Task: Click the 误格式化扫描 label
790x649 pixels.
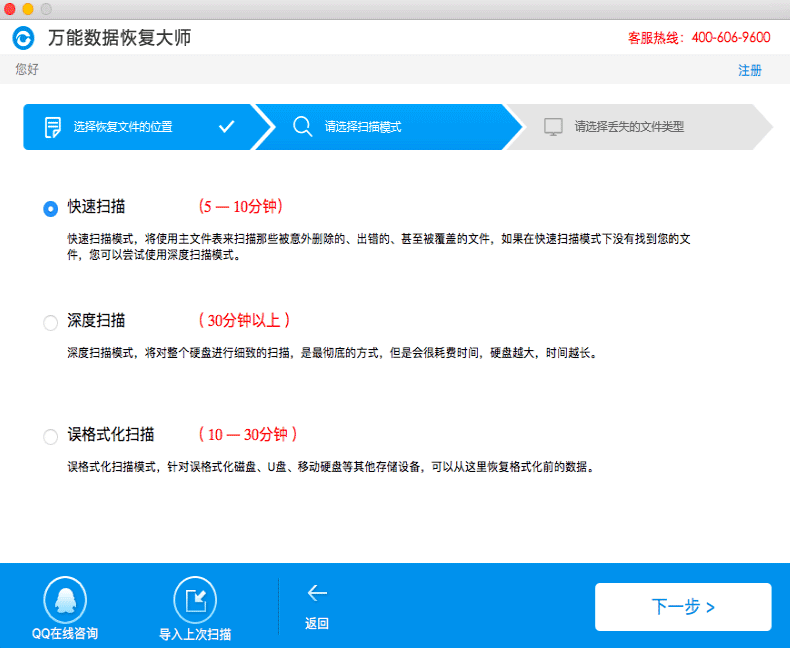Action: pos(111,434)
